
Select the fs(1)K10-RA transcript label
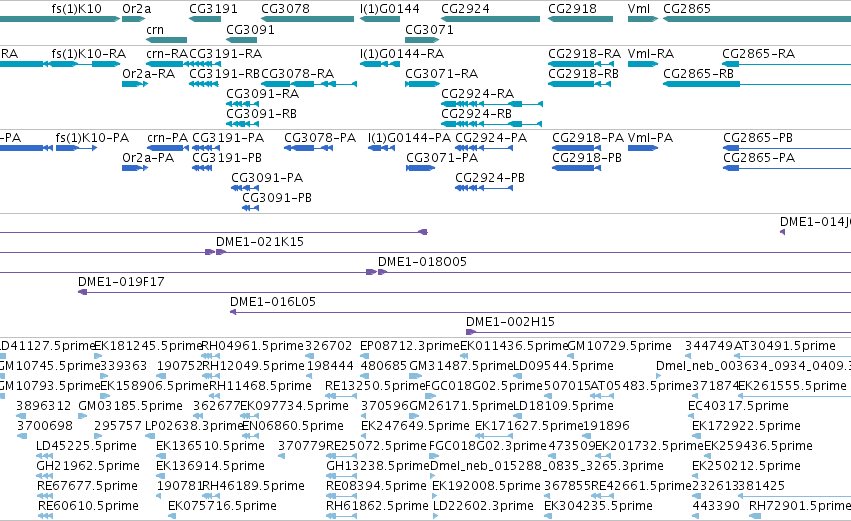(89, 54)
